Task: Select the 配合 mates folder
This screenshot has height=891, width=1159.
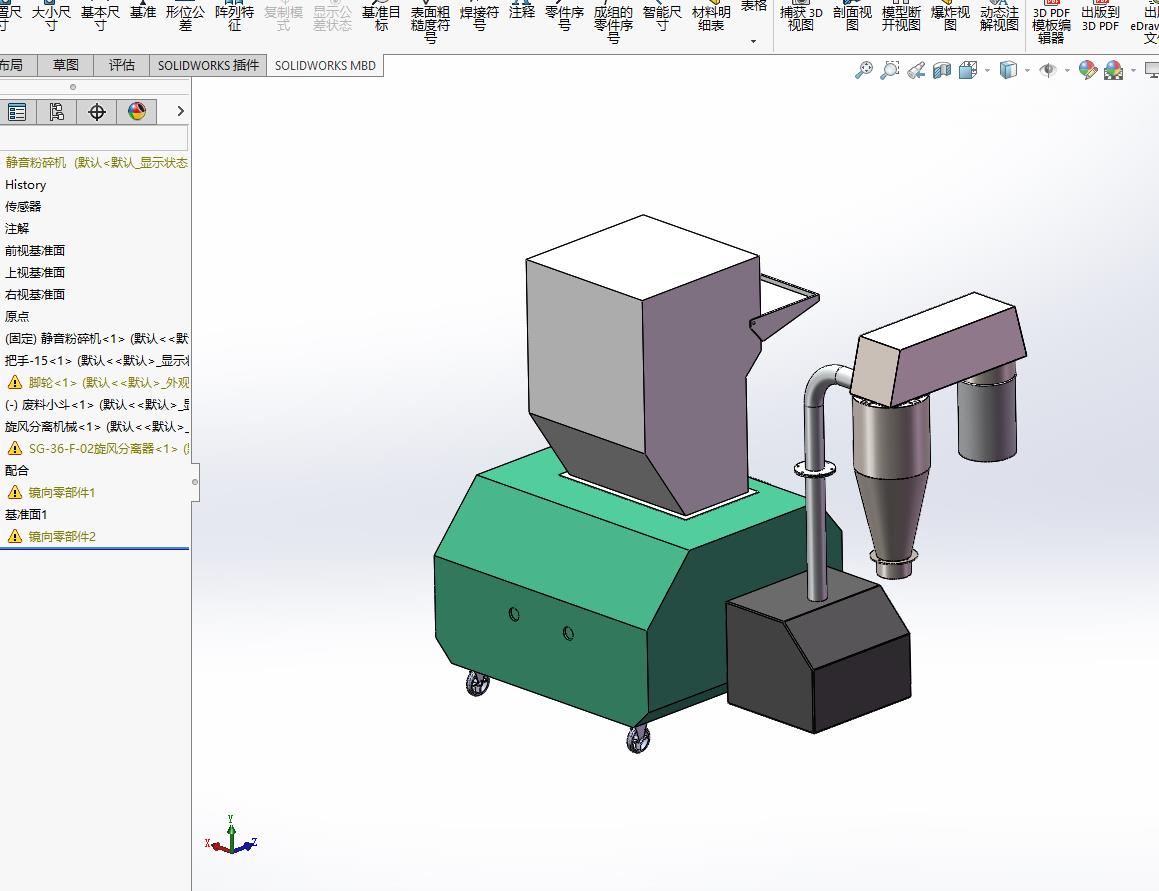Action: pyautogui.click(x=17, y=470)
